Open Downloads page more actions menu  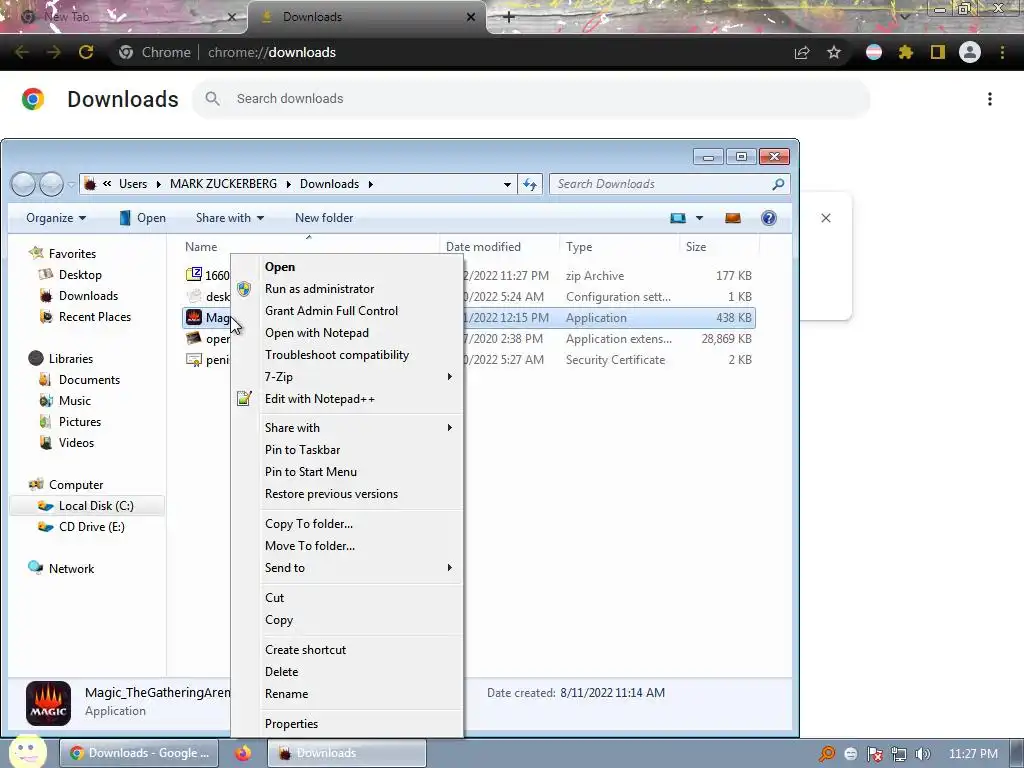[x=990, y=99]
